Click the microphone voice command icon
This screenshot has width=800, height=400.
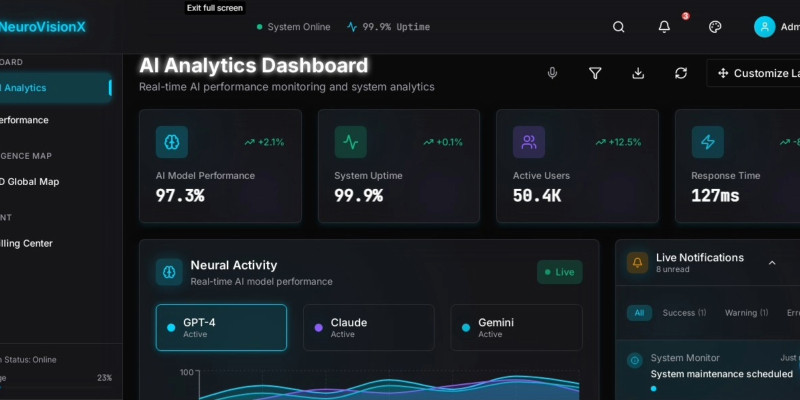point(552,73)
